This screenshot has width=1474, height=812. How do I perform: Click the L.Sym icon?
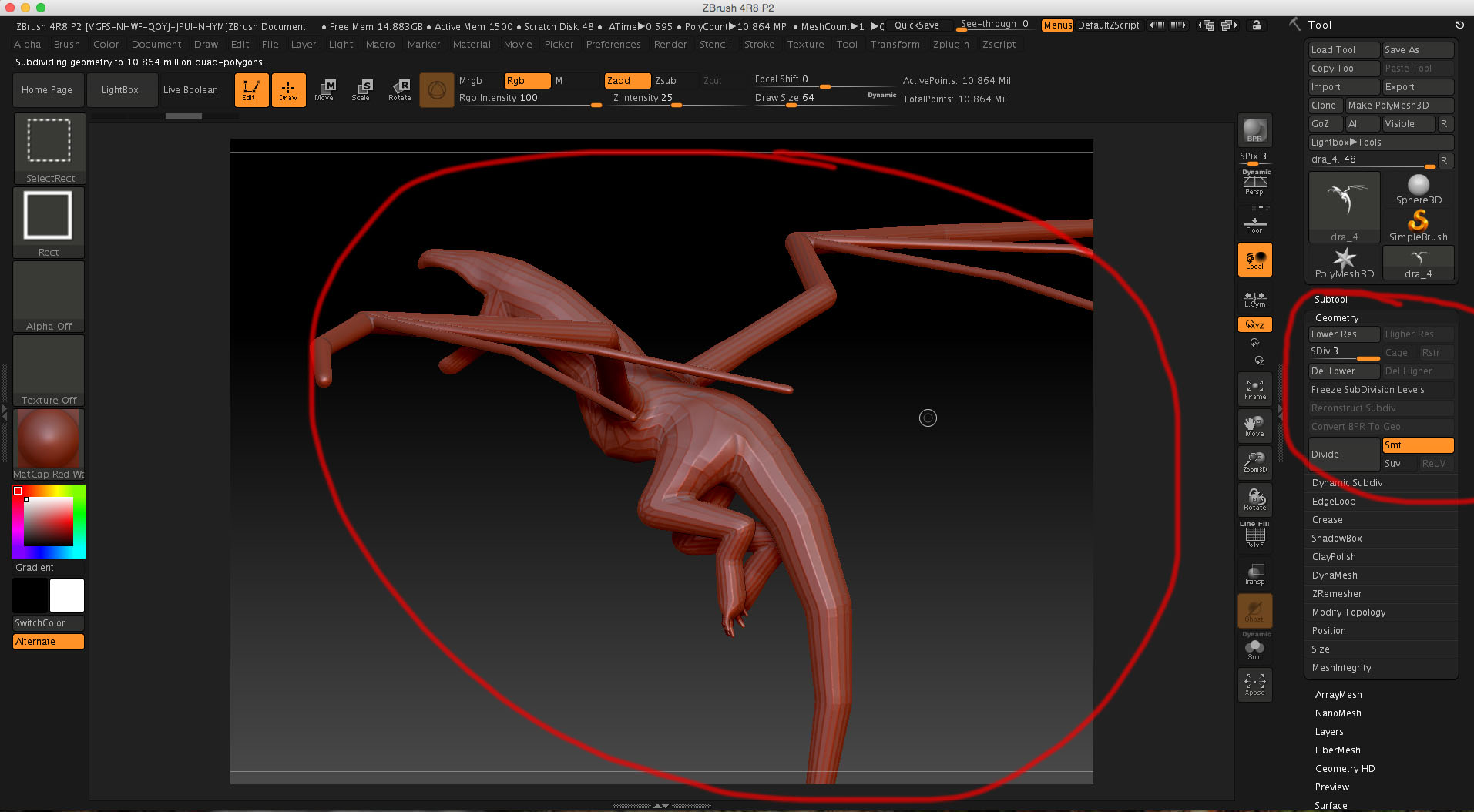pyautogui.click(x=1254, y=299)
